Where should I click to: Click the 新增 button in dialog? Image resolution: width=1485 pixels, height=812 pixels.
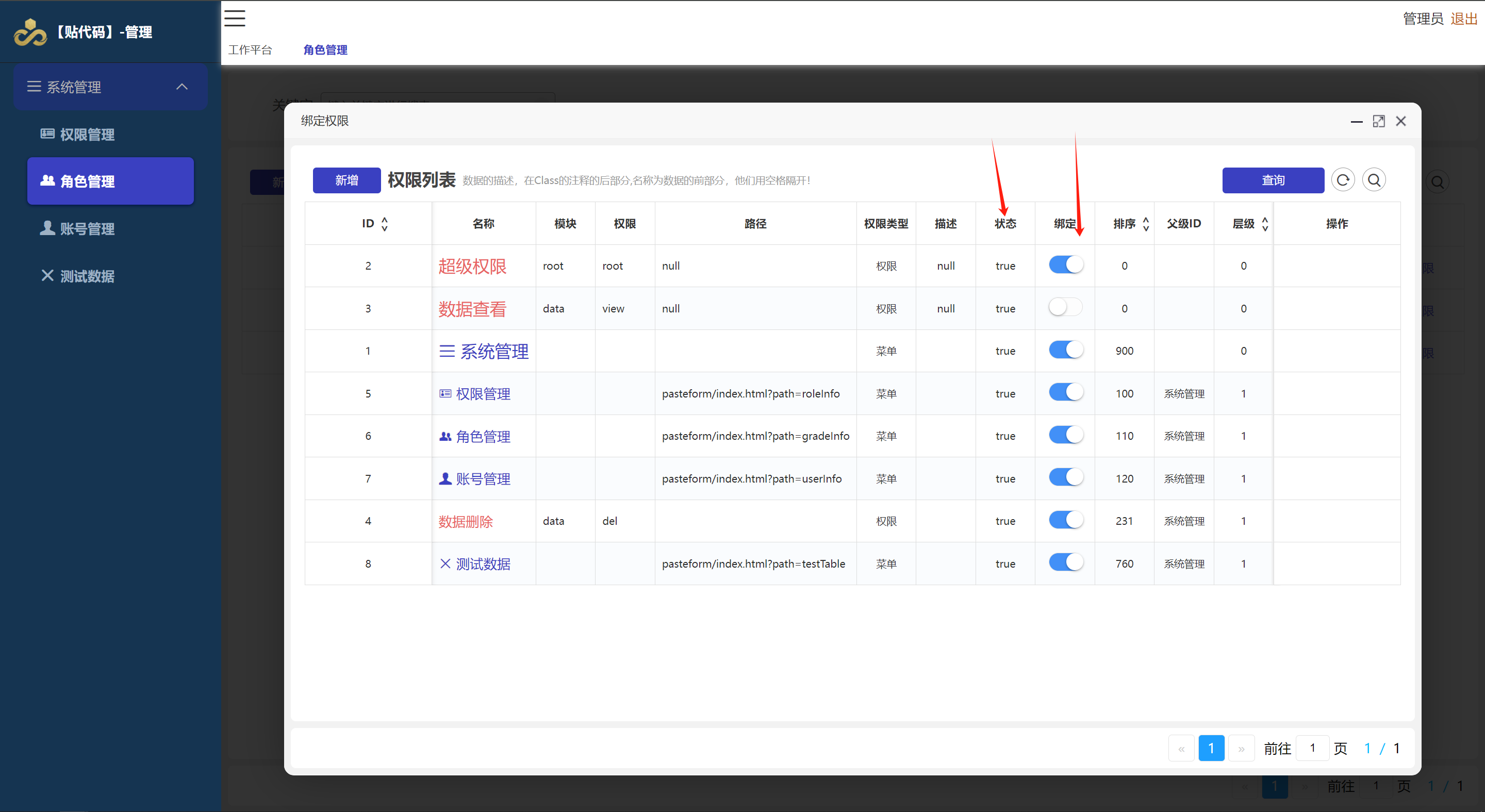[x=346, y=180]
